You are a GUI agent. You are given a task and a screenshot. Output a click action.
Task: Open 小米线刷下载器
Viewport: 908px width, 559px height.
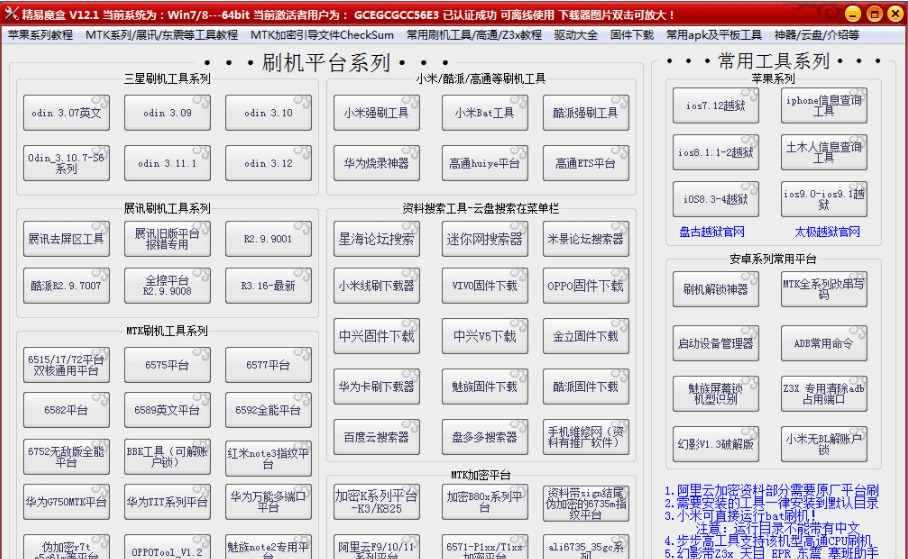376,286
